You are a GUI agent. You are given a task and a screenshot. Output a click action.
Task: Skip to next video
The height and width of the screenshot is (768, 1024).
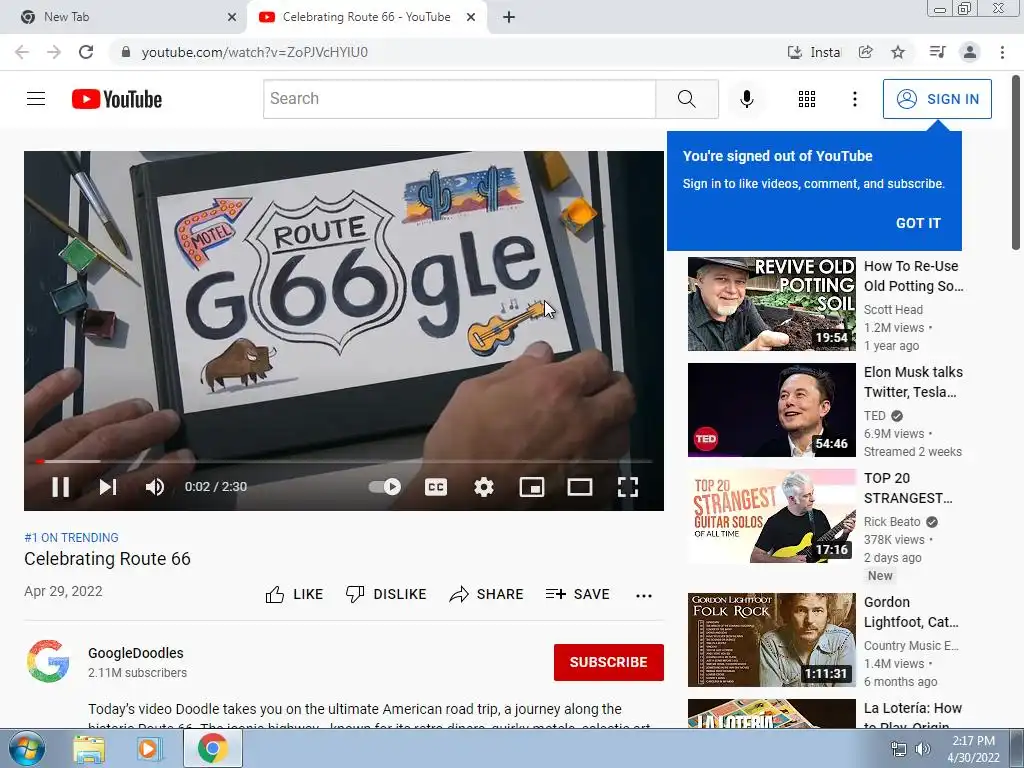coord(108,487)
